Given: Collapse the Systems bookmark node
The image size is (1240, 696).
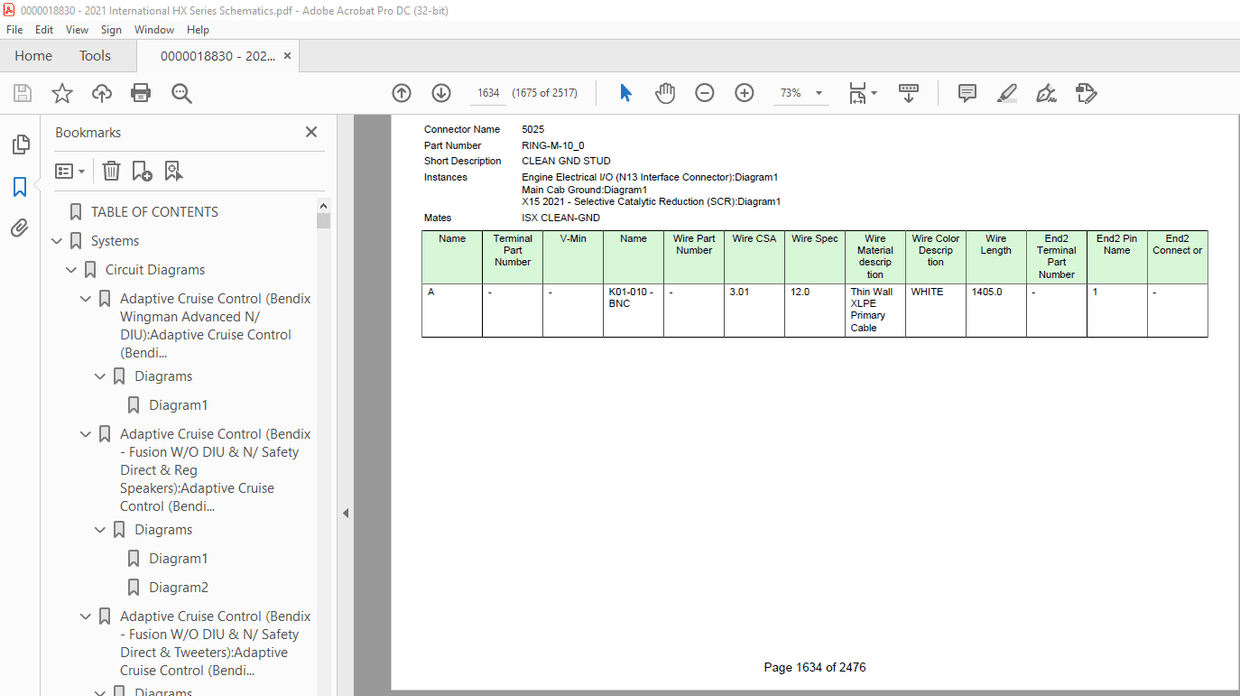Looking at the screenshot, I should 57,241.
